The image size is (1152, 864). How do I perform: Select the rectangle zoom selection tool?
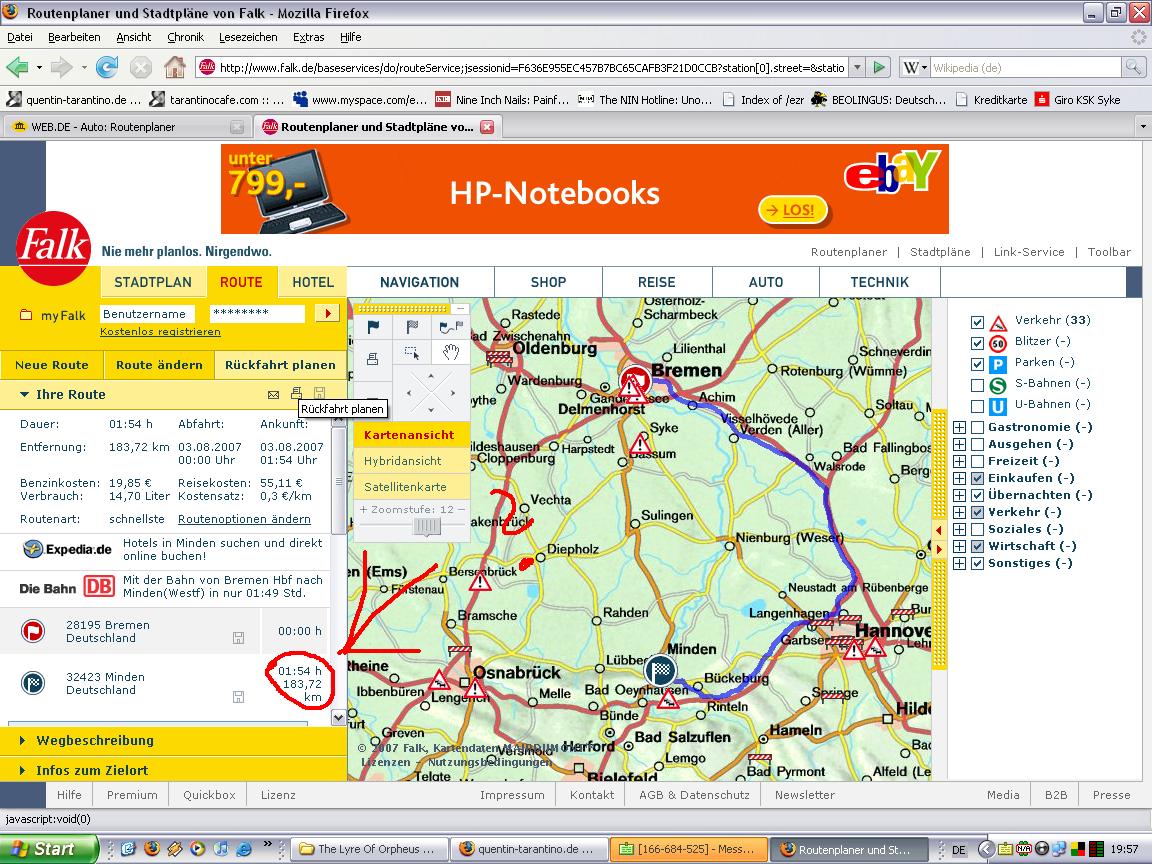(412, 353)
